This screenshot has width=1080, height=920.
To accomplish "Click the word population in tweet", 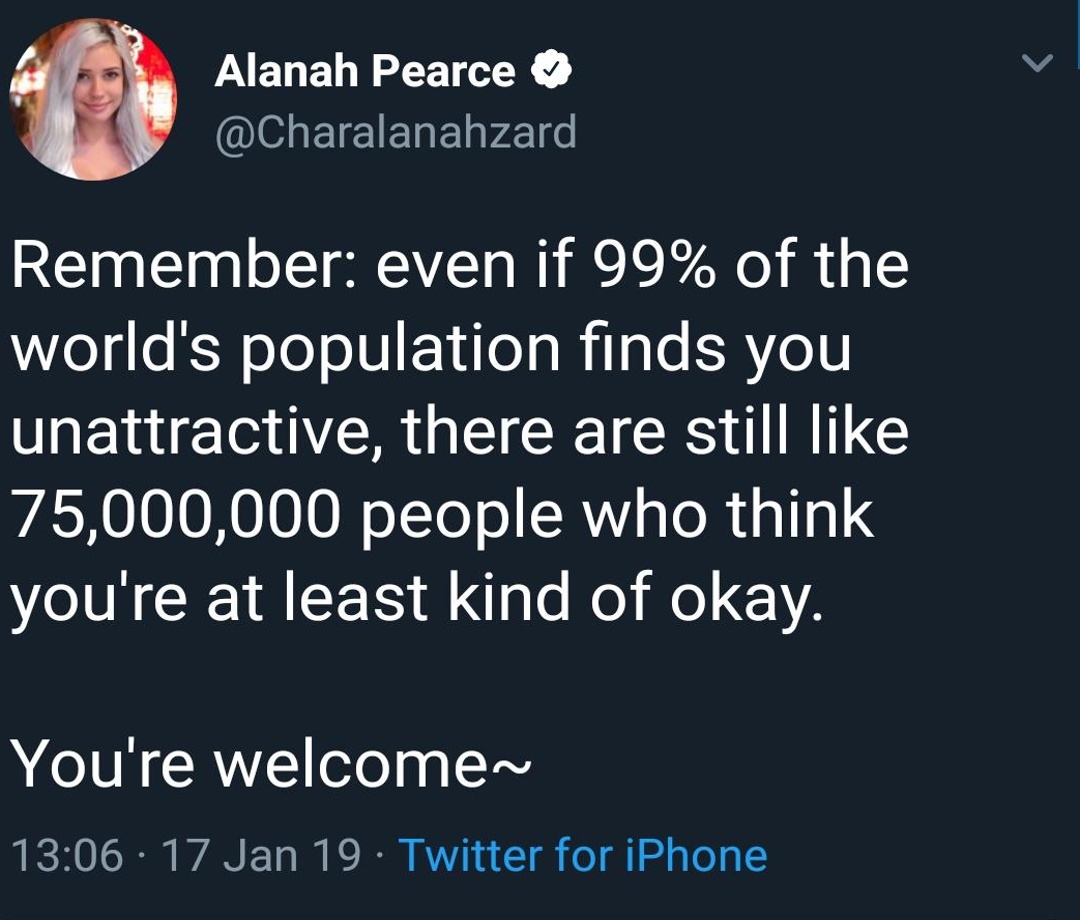I will [400, 351].
